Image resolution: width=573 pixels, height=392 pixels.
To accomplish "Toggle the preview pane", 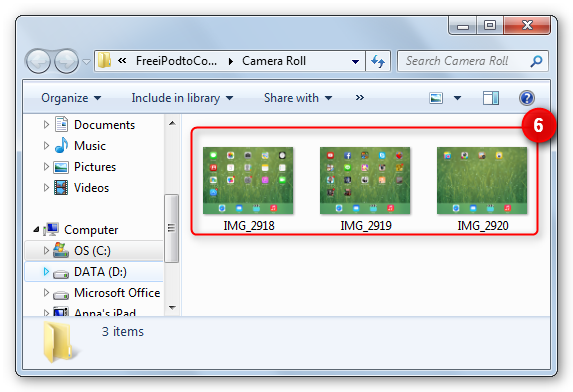I will pyautogui.click(x=490, y=98).
